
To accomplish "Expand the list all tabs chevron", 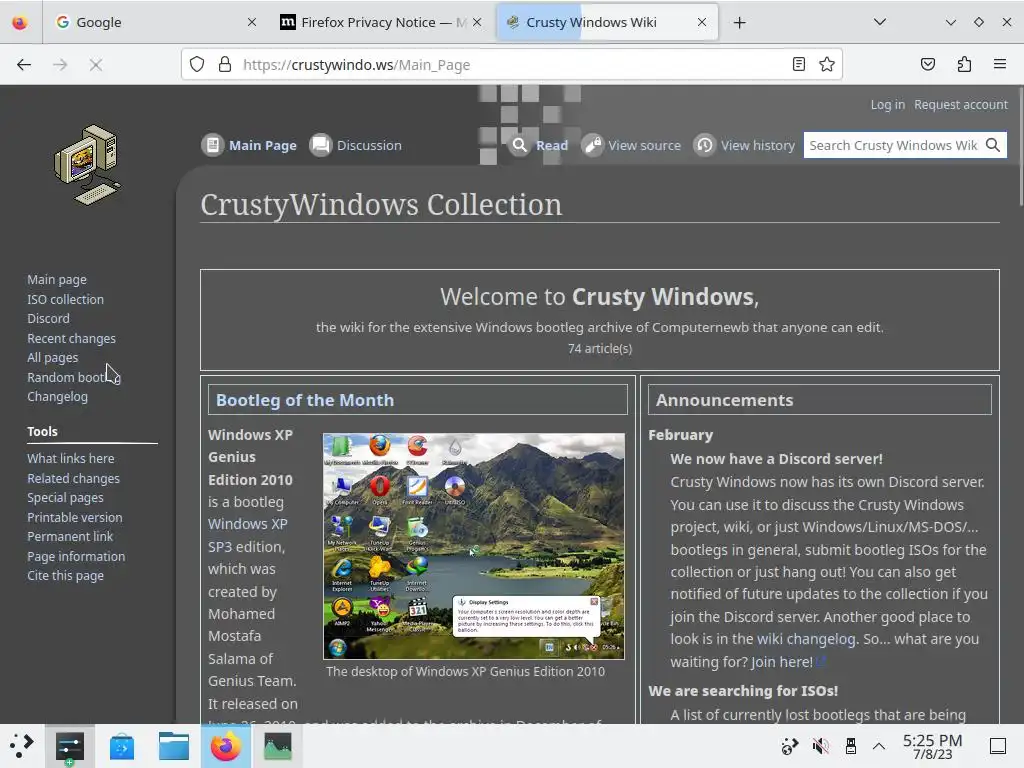I will (880, 22).
